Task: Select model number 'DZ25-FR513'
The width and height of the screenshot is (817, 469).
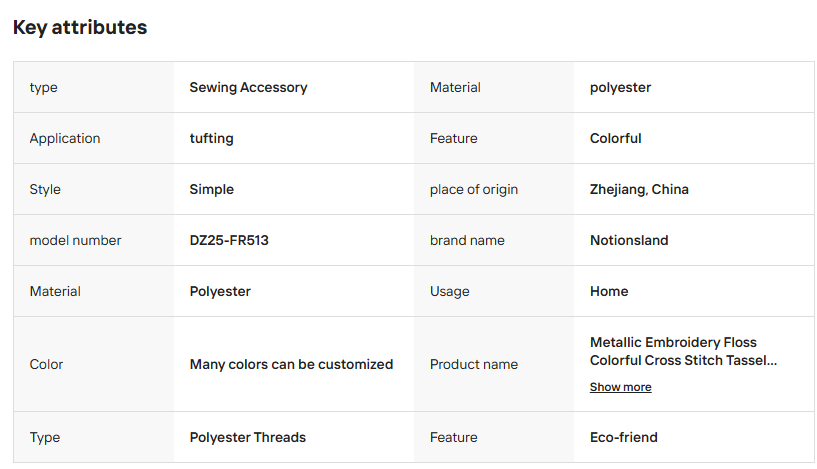Action: [x=229, y=240]
